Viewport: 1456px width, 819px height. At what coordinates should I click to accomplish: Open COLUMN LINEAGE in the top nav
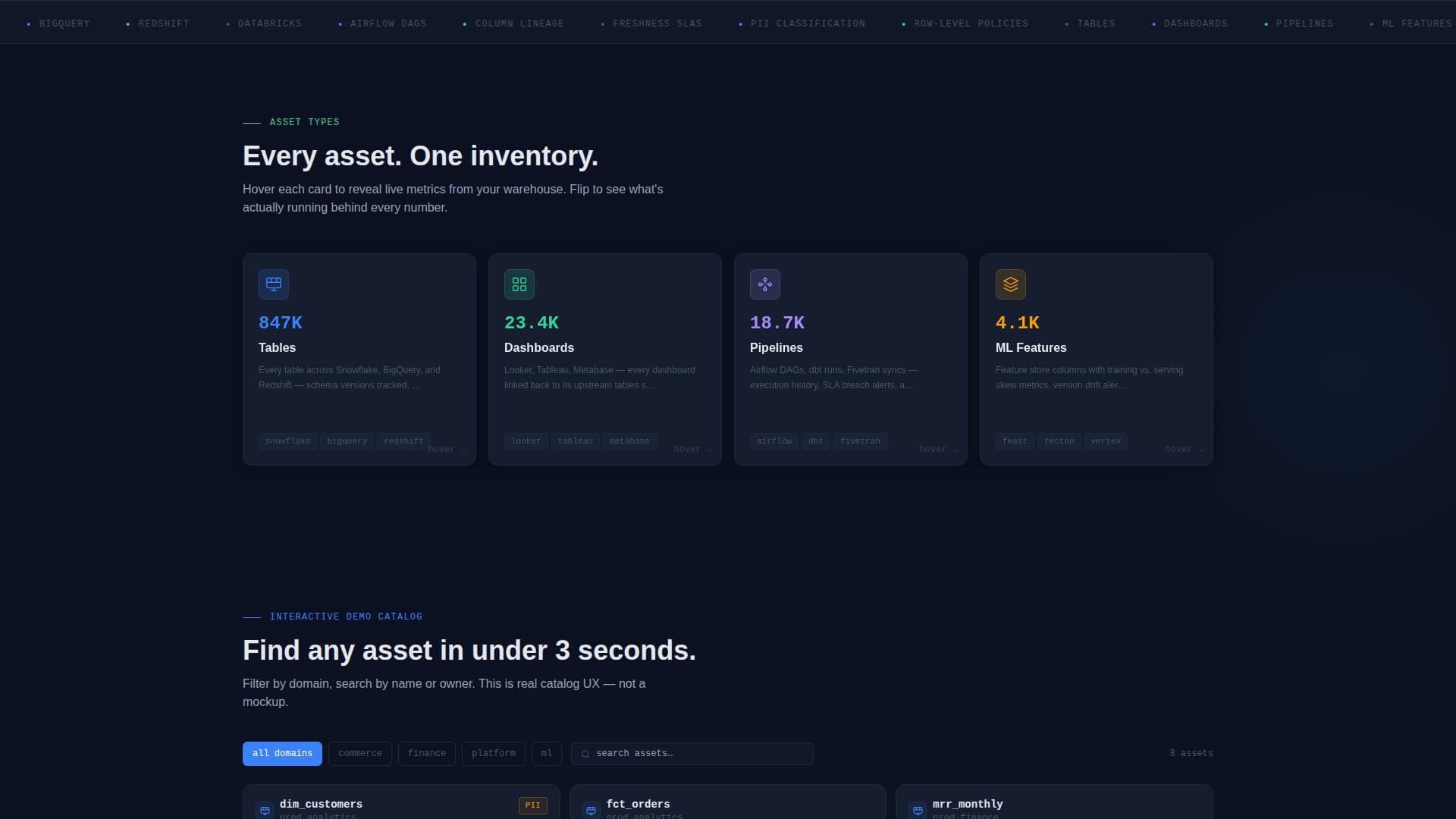(x=519, y=24)
